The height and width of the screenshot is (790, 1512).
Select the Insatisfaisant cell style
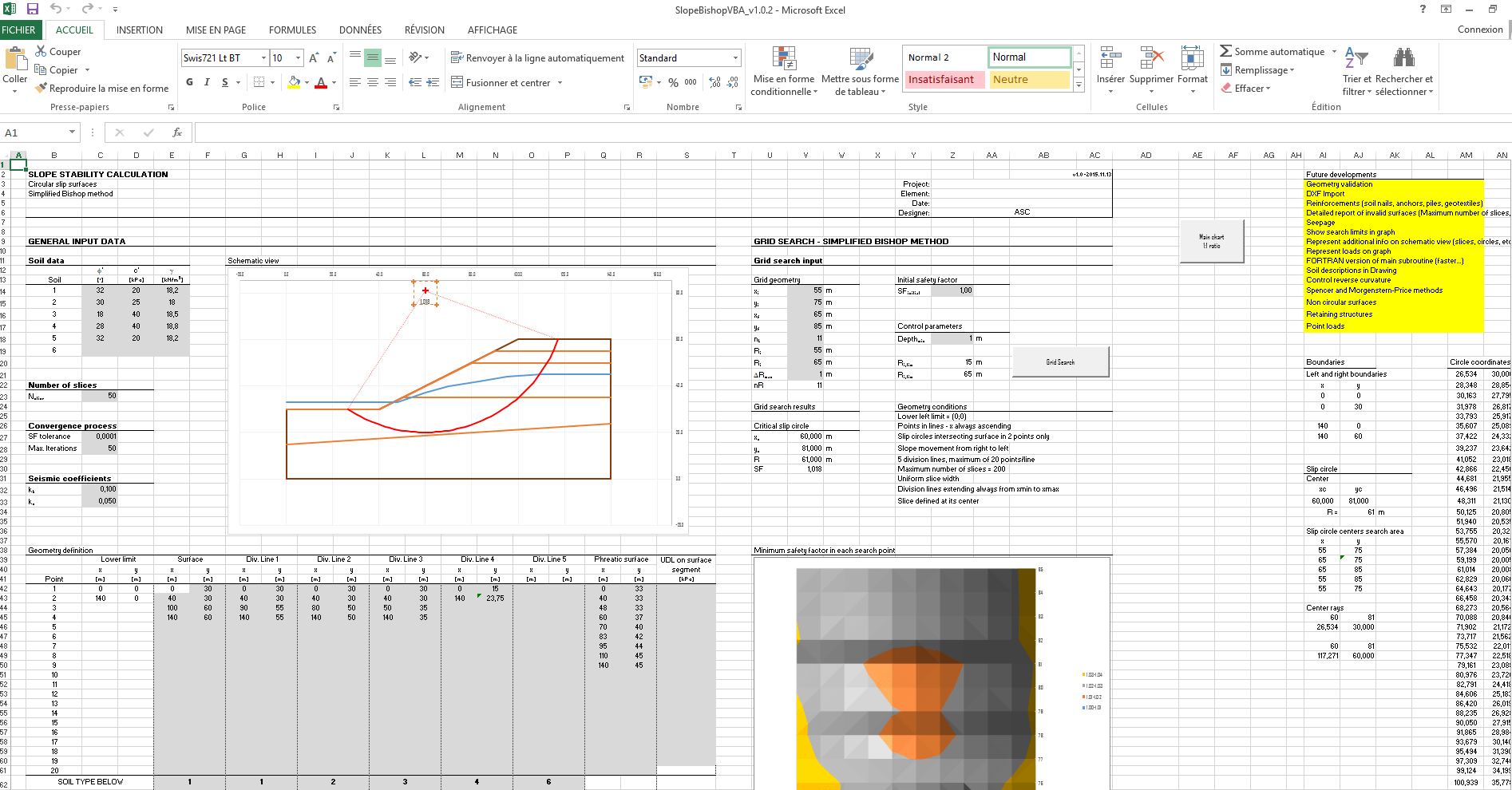pyautogui.click(x=944, y=79)
